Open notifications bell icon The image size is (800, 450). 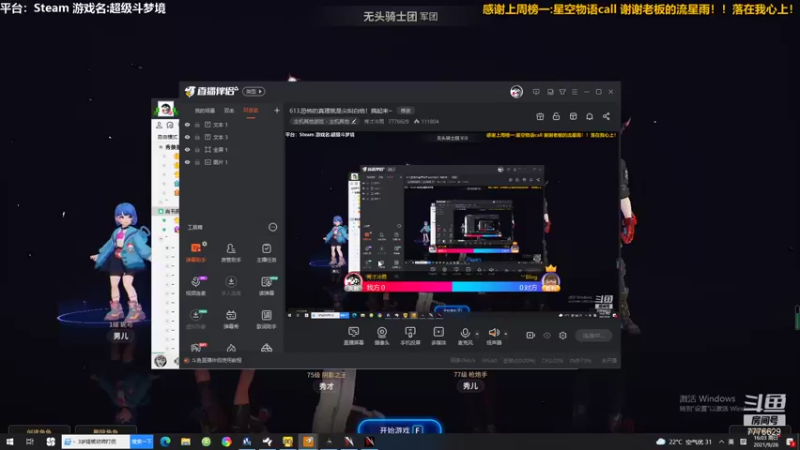point(589,116)
